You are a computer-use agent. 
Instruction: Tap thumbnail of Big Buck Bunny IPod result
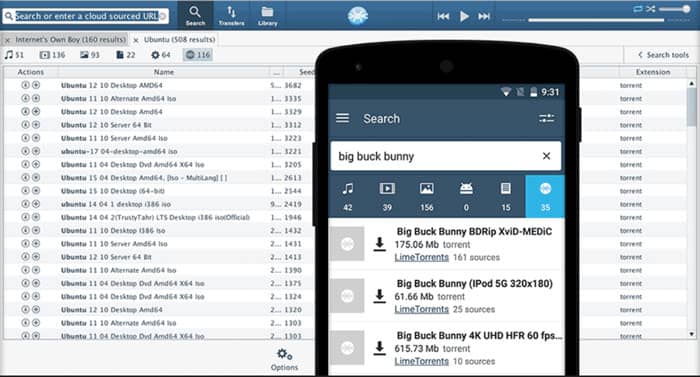click(347, 296)
